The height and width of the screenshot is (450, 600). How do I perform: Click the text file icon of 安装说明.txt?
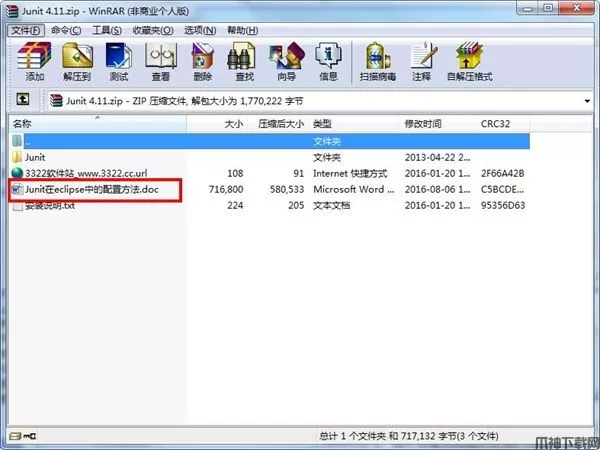coord(17,206)
